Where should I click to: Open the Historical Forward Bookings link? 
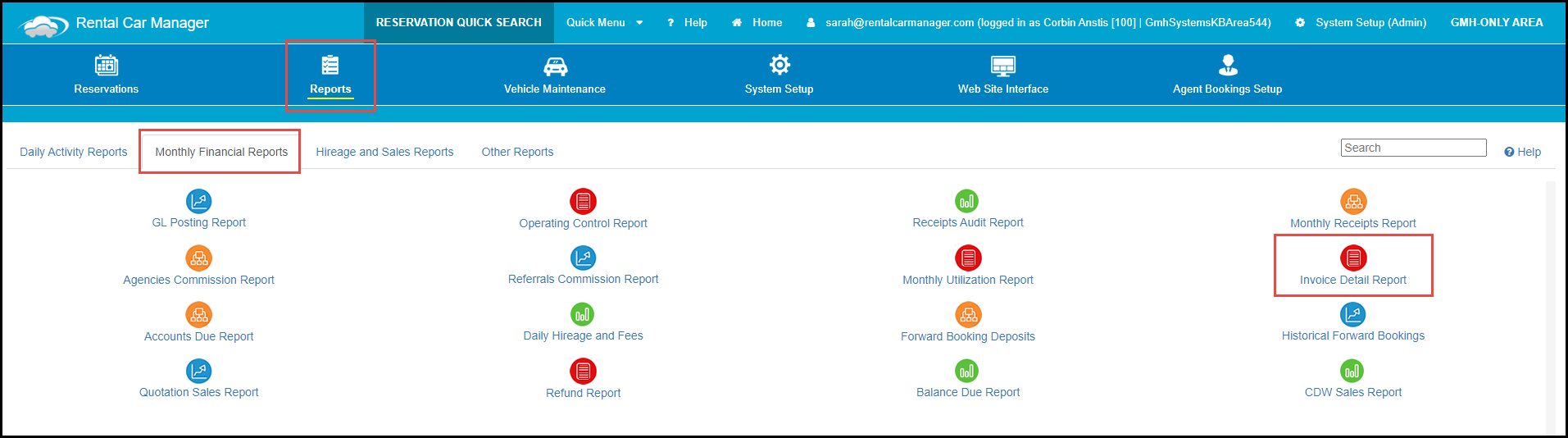click(x=1353, y=335)
